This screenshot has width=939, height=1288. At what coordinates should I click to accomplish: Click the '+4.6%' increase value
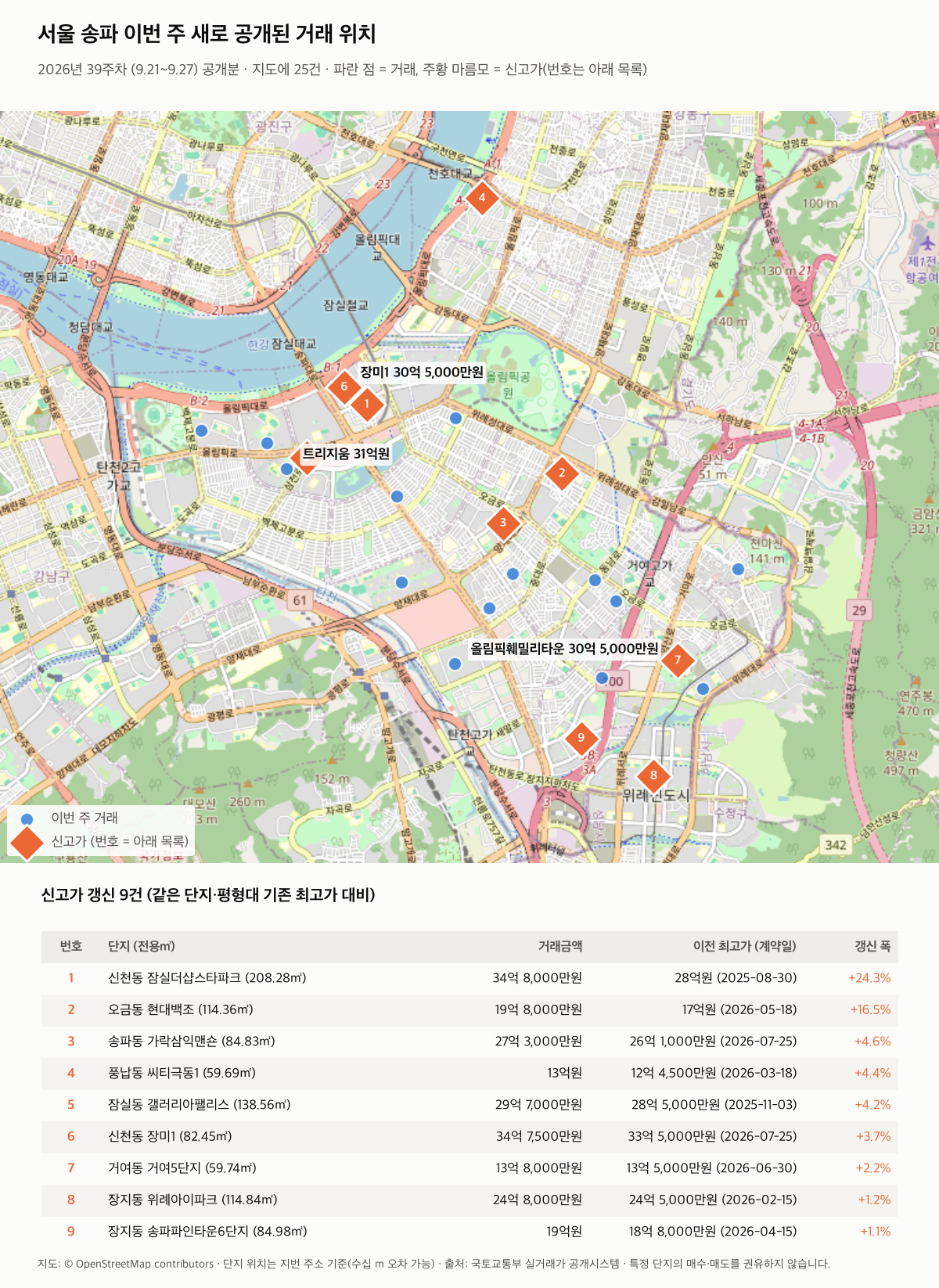(x=872, y=1042)
